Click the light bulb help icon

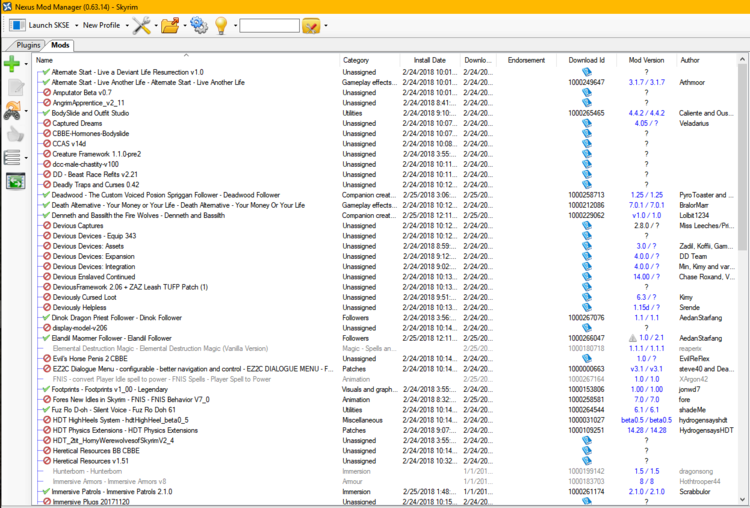(221, 25)
